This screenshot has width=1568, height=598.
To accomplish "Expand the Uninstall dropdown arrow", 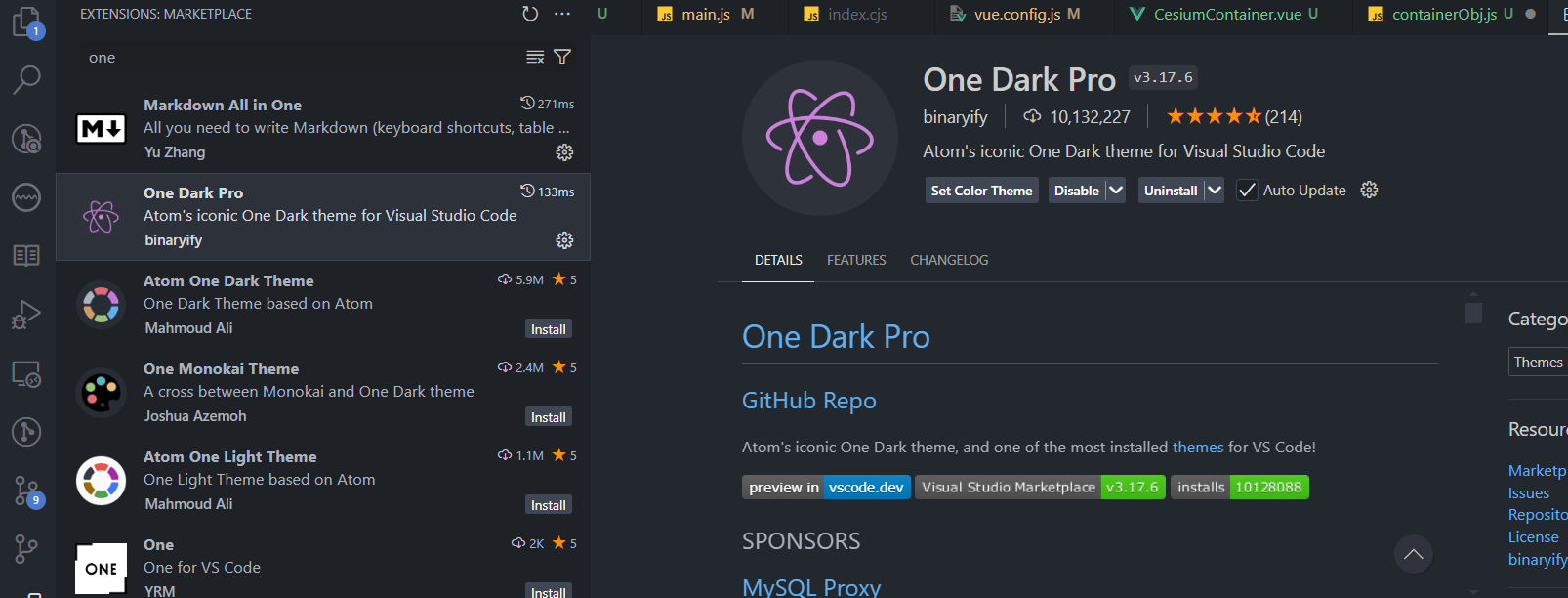I will (1214, 191).
